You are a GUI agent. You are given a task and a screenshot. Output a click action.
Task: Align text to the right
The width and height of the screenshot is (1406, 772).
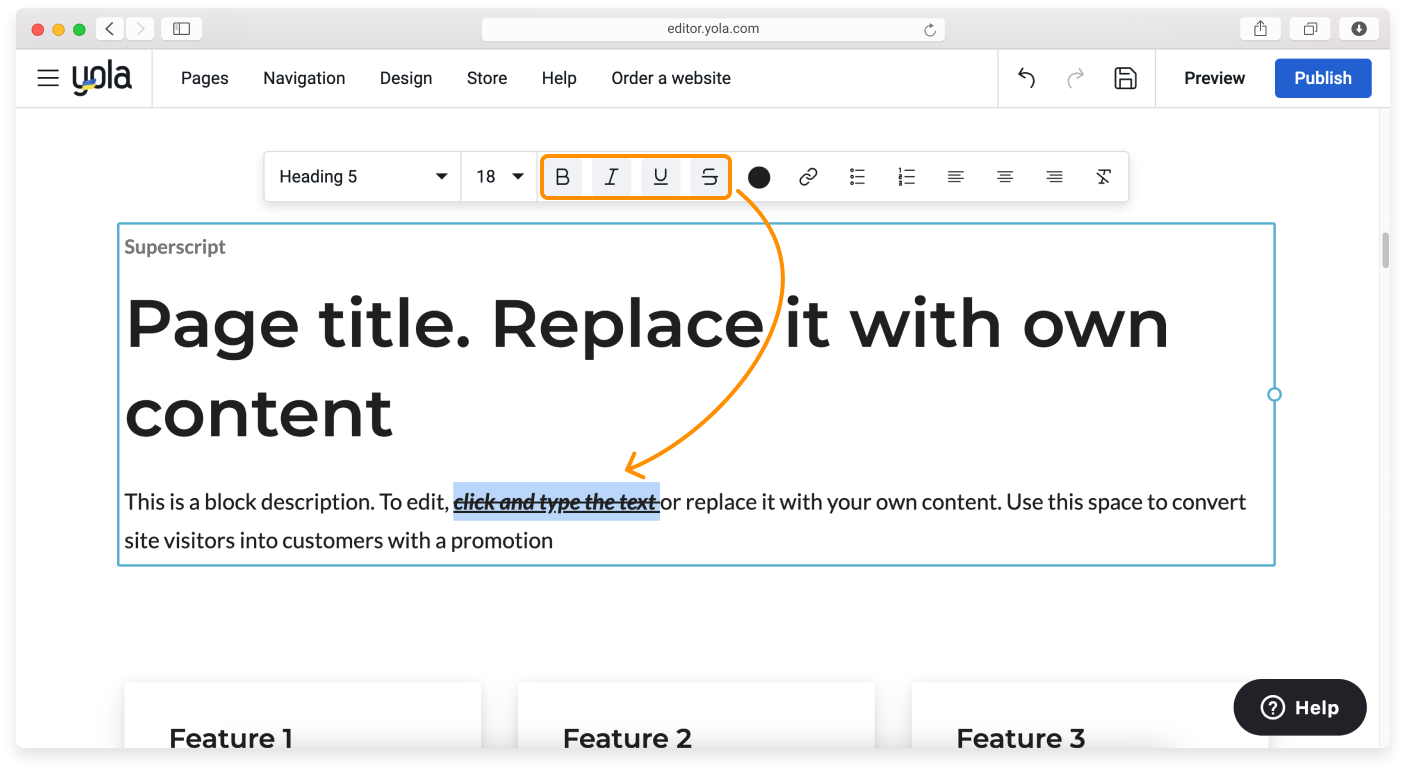tap(1054, 176)
